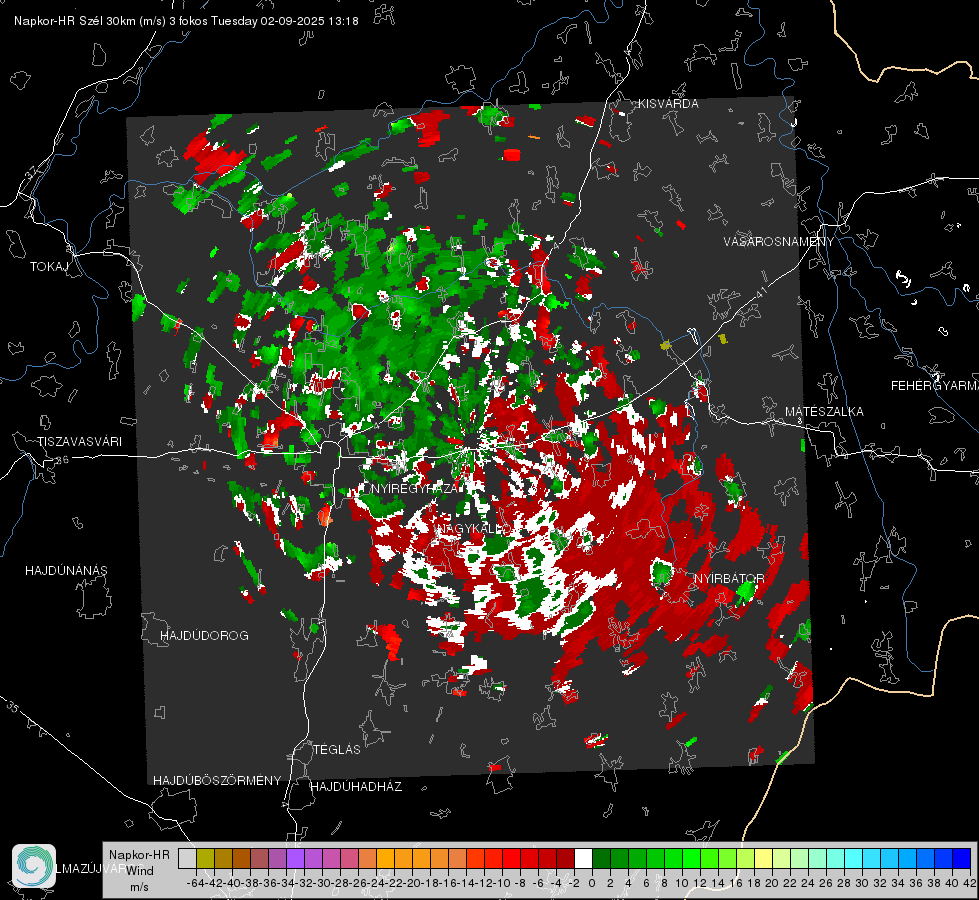The width and height of the screenshot is (979, 900).
Task: Pick the deep blue swatch between 40 and 42
Action: [x=962, y=859]
